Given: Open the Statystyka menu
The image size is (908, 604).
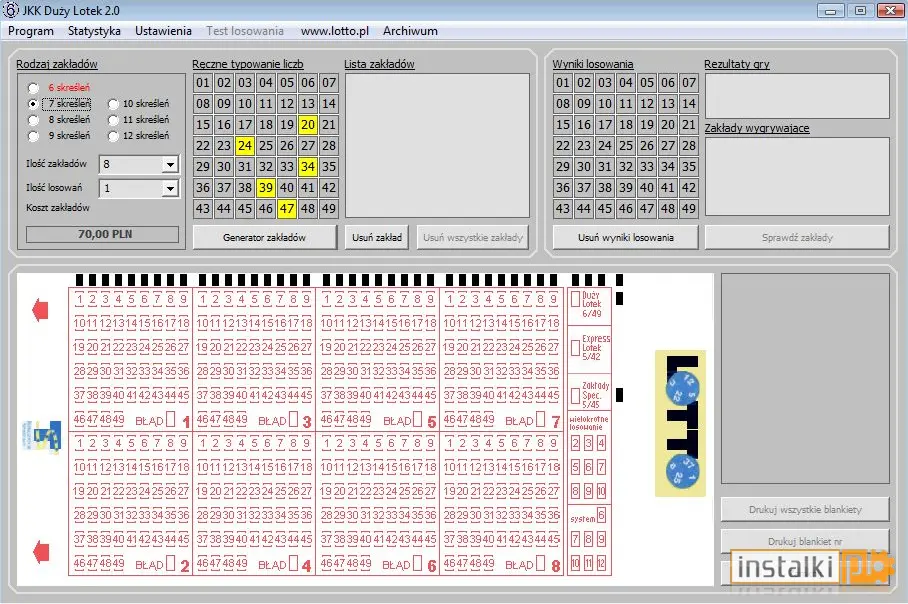Looking at the screenshot, I should tap(94, 31).
